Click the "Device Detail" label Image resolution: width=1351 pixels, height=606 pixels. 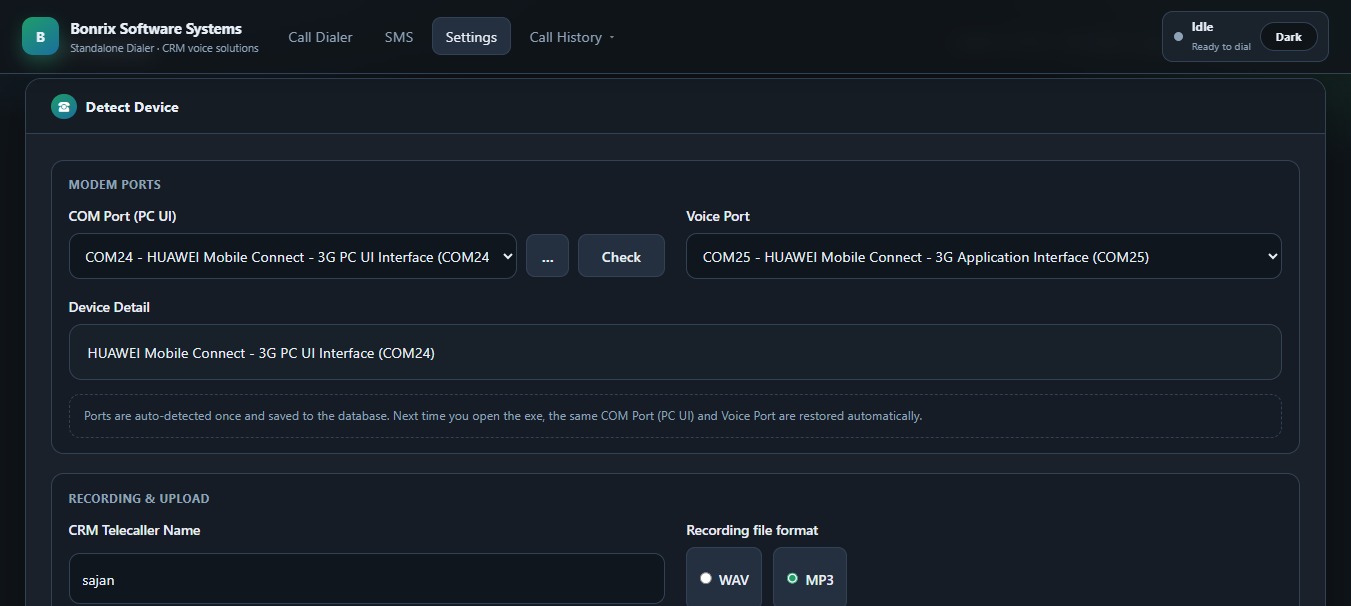pos(109,307)
